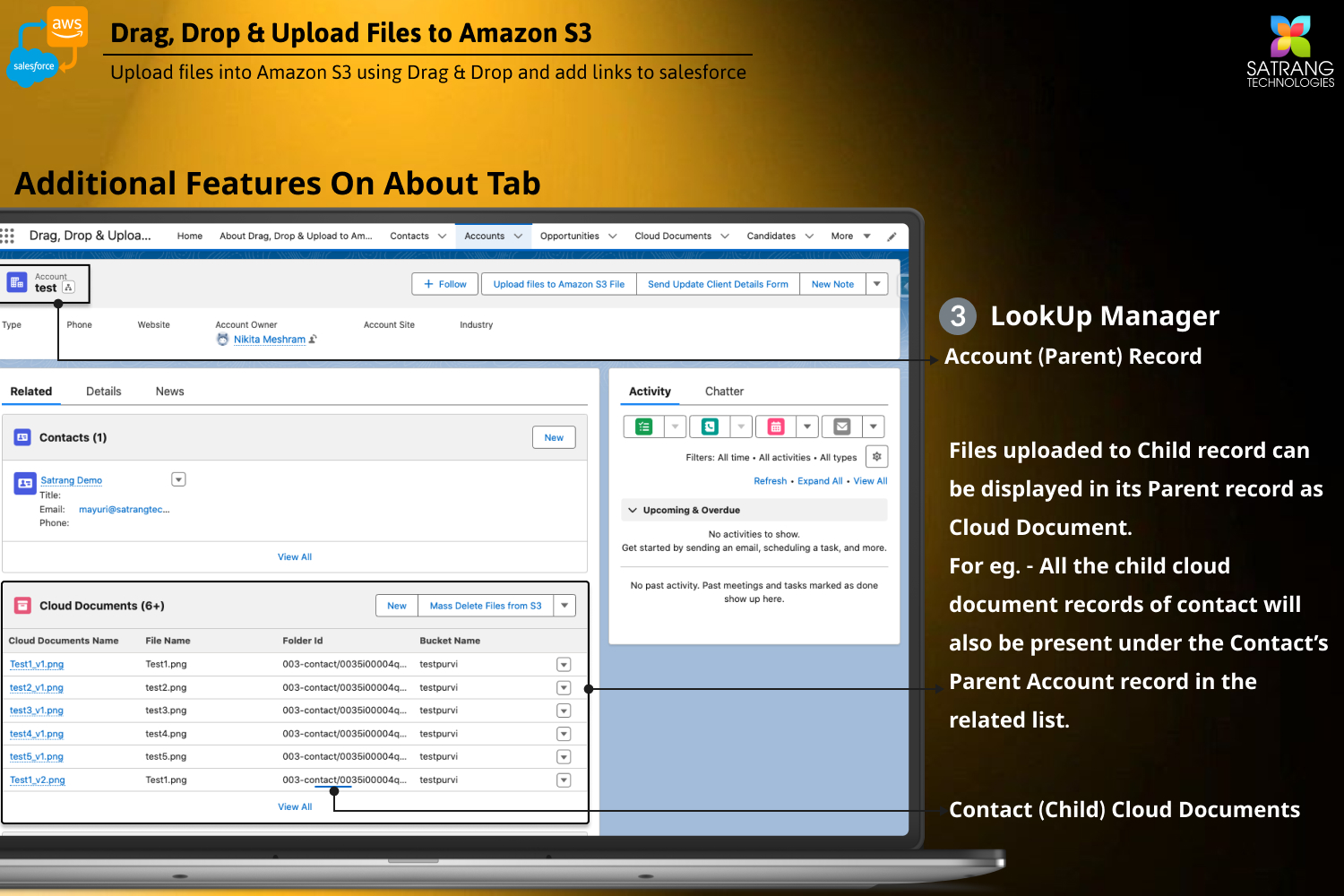1344x896 pixels.
Task: Open activity filter settings gear
Action: 877,457
